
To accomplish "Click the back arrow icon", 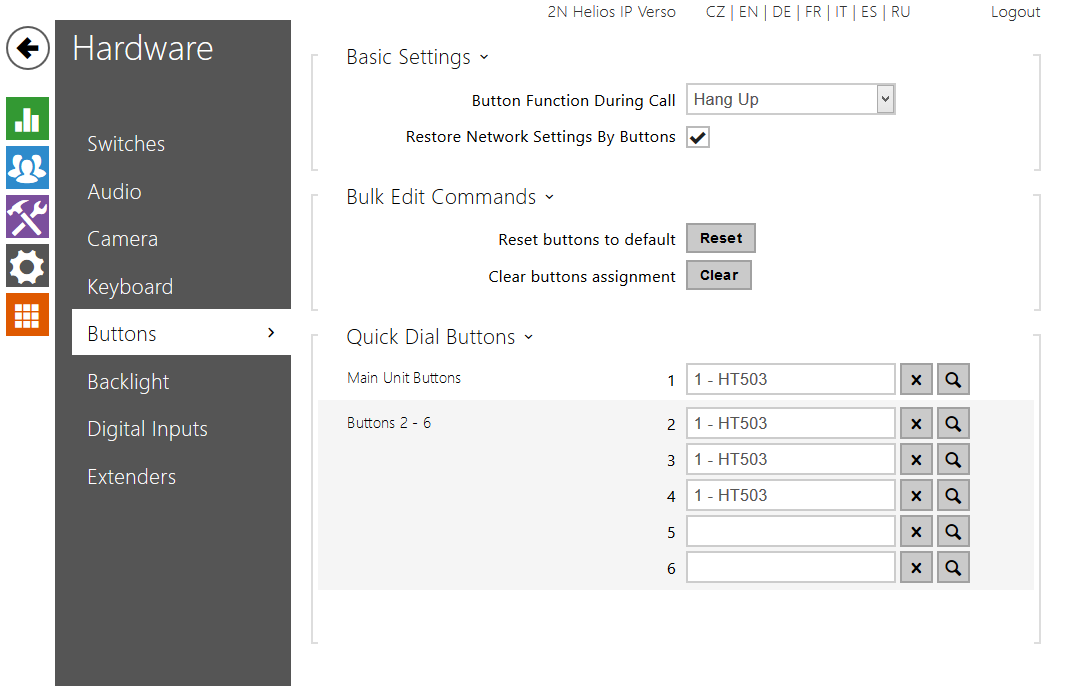I will click(x=28, y=48).
